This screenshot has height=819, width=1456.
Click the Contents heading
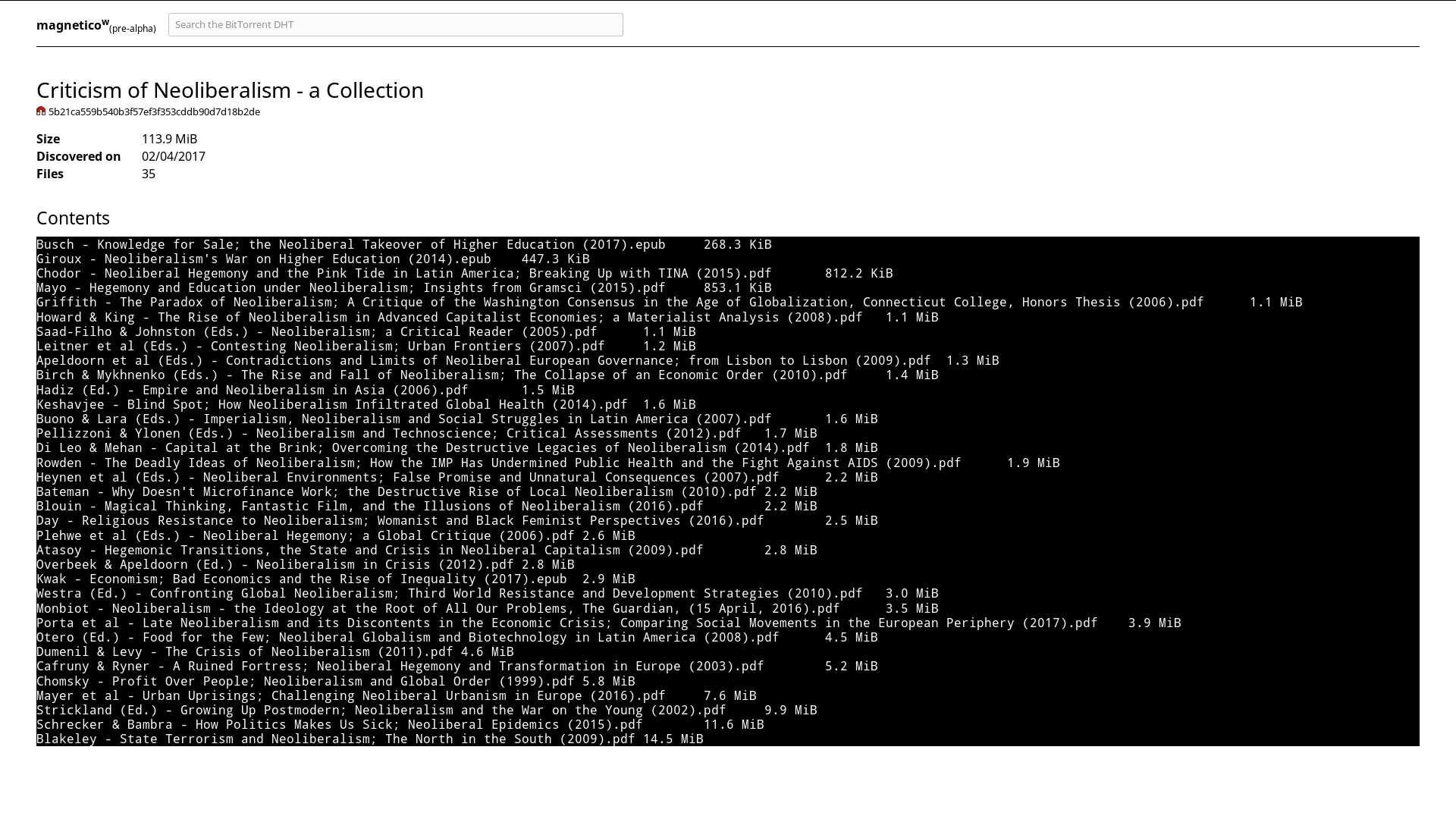pyautogui.click(x=73, y=218)
